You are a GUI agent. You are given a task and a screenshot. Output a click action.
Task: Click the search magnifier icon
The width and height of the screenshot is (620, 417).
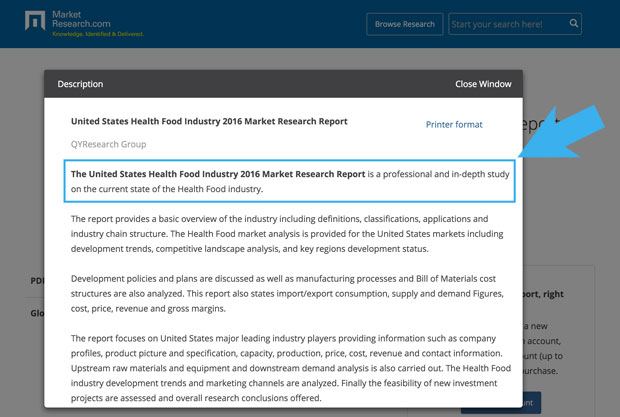(574, 23)
